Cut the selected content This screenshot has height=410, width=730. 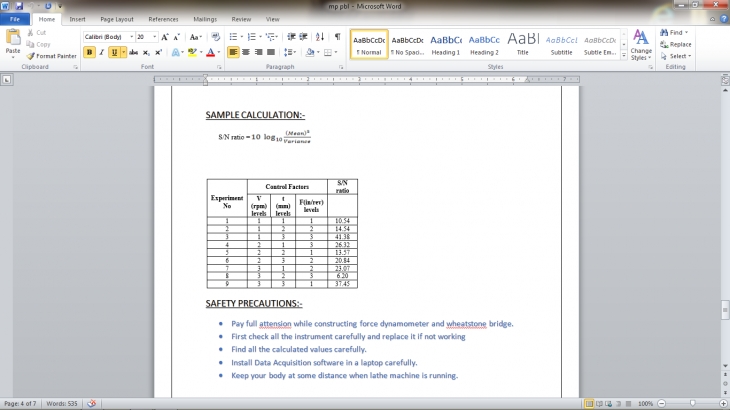pyautogui.click(x=36, y=33)
